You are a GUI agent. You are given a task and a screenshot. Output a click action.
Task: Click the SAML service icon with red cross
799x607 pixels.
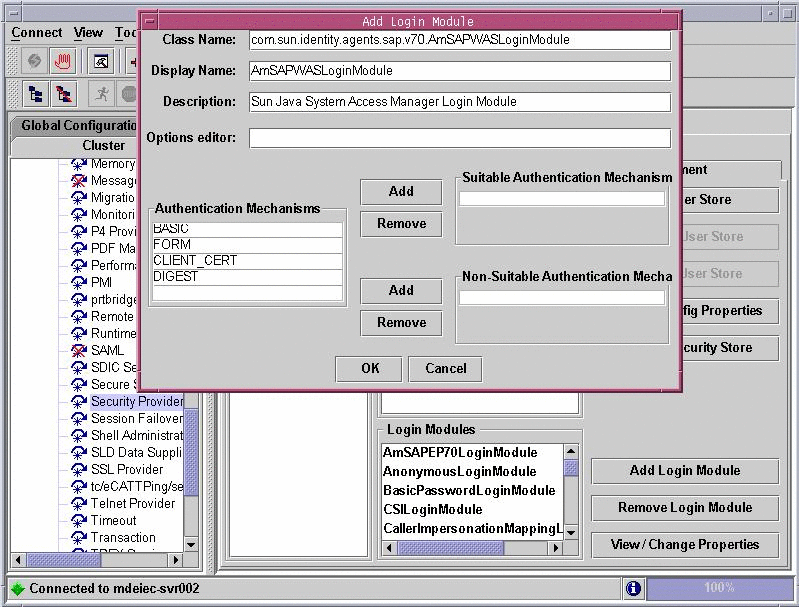pyautogui.click(x=78, y=350)
